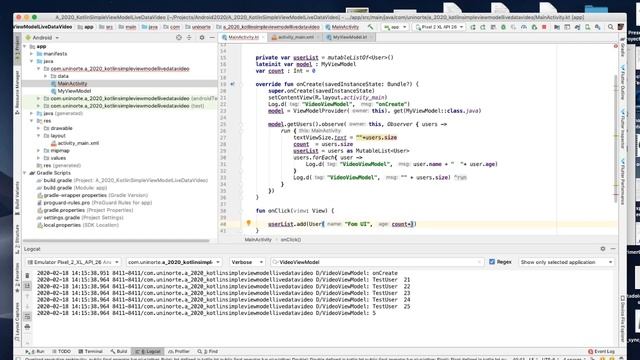Click the override gutter icon beside onCreate
Screen dimensions: 640x360
[232, 84]
